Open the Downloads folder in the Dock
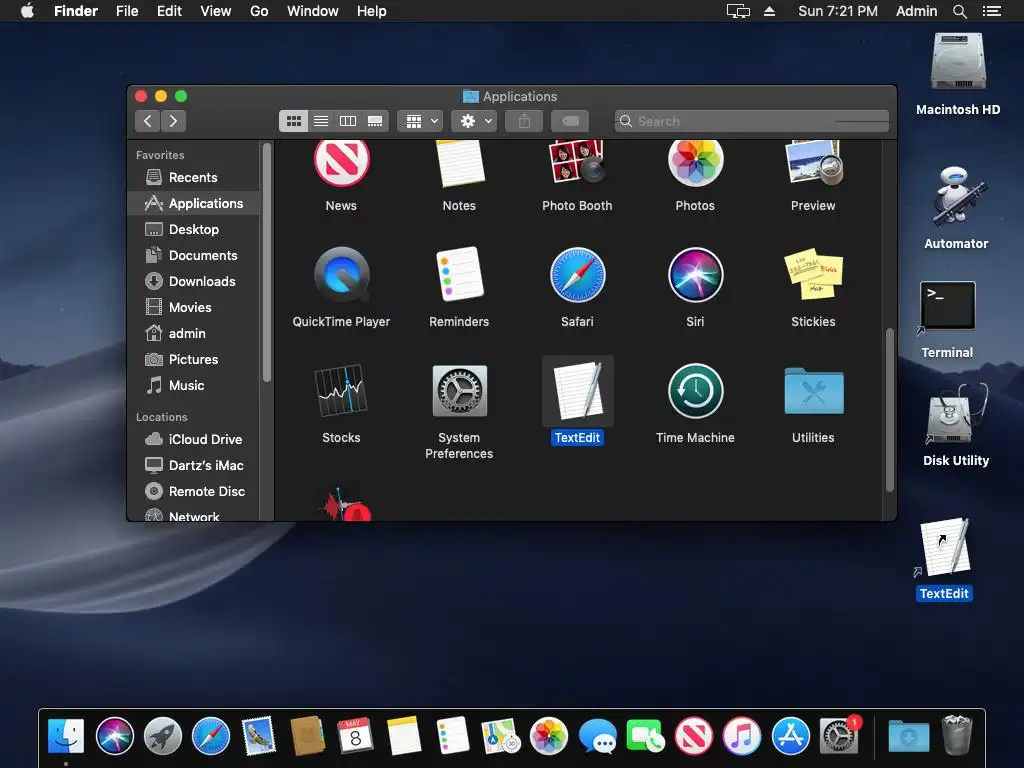 908,737
